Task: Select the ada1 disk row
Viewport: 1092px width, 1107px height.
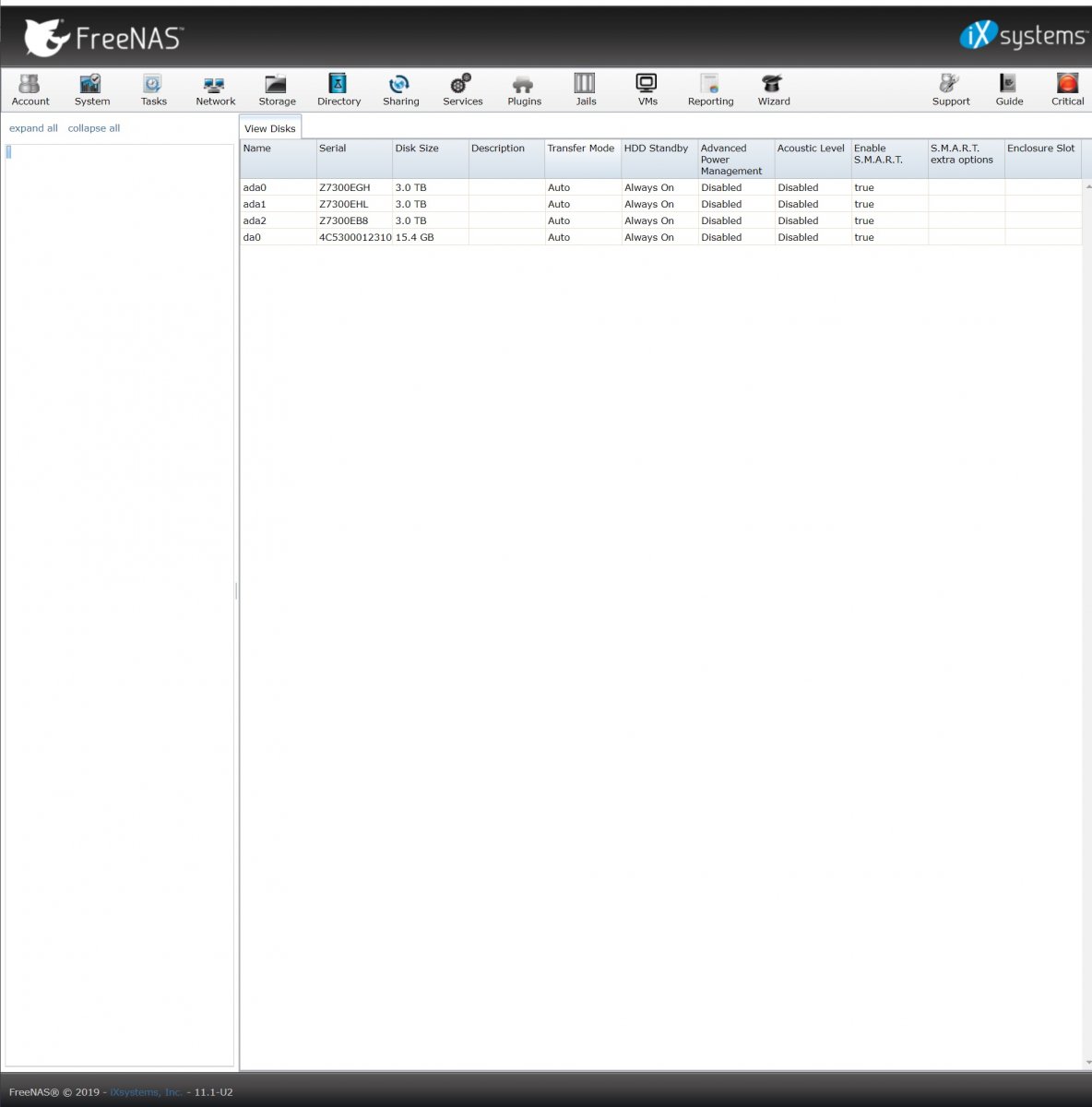Action: [x=660, y=204]
